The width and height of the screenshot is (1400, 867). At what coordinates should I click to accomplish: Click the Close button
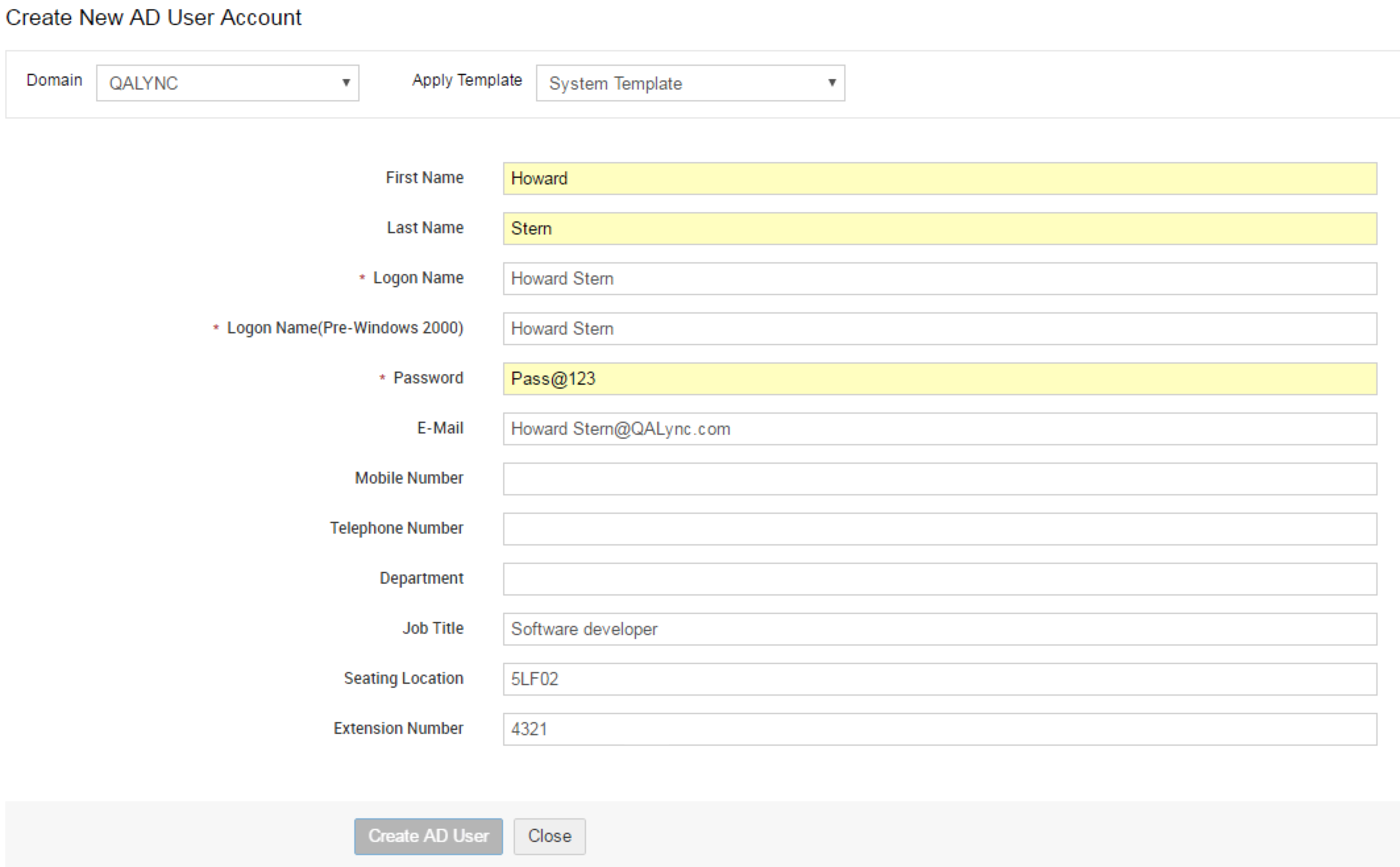(x=549, y=836)
